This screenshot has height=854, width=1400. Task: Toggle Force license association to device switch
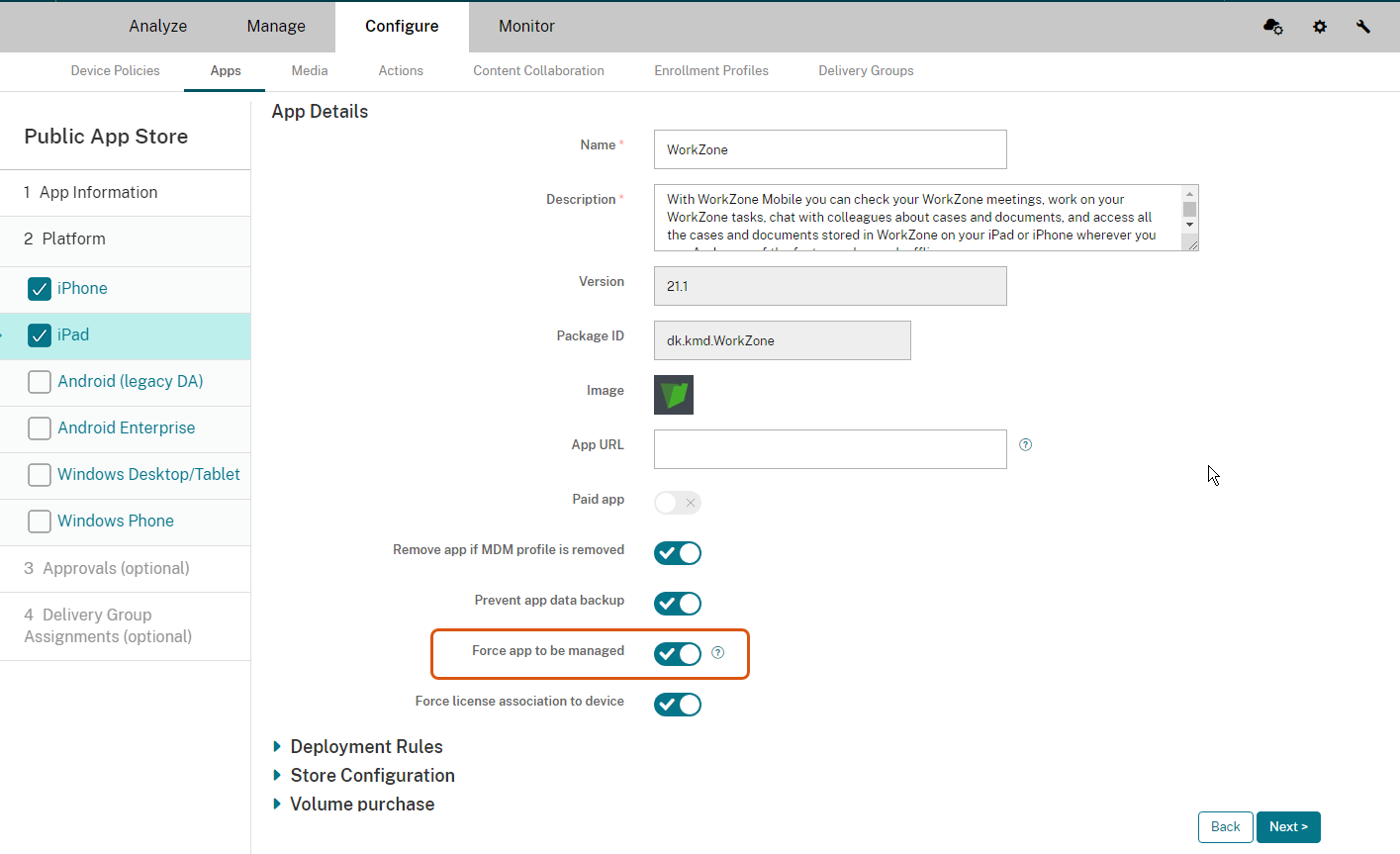(x=678, y=705)
